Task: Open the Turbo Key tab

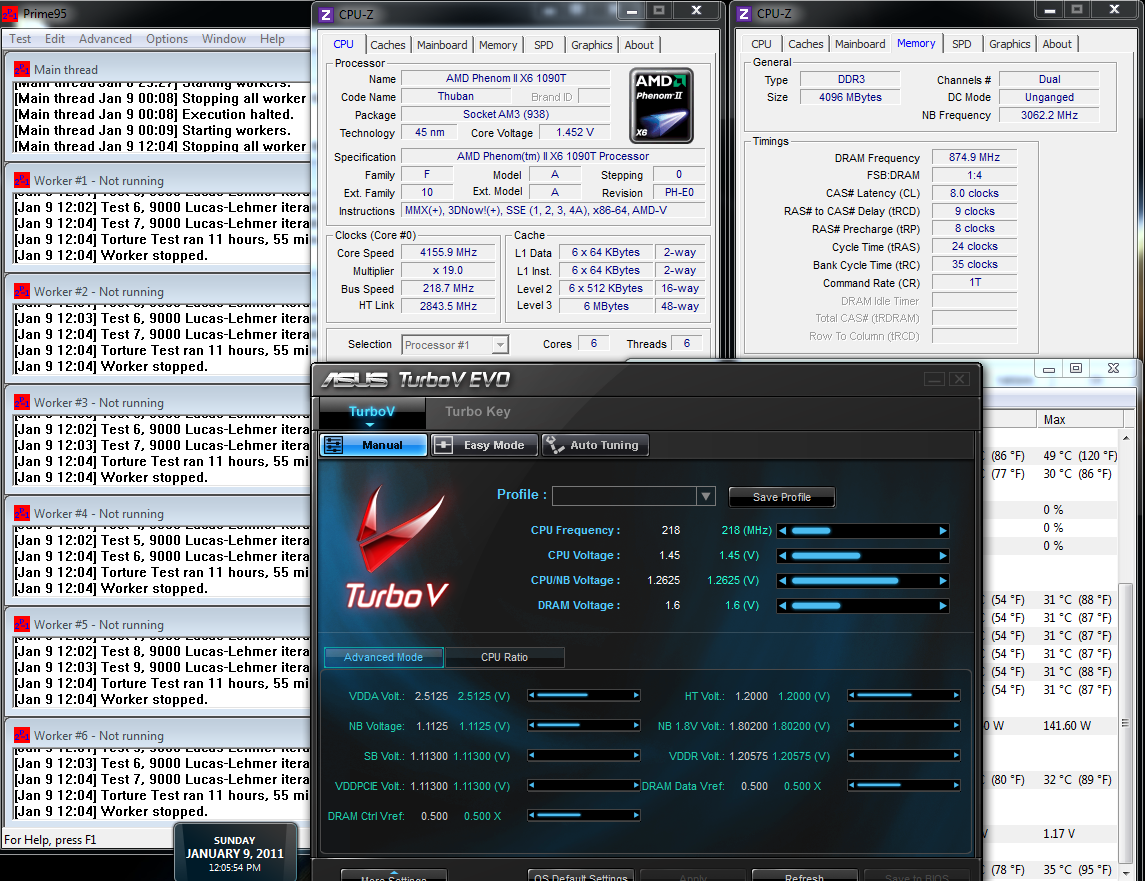Action: click(x=477, y=412)
